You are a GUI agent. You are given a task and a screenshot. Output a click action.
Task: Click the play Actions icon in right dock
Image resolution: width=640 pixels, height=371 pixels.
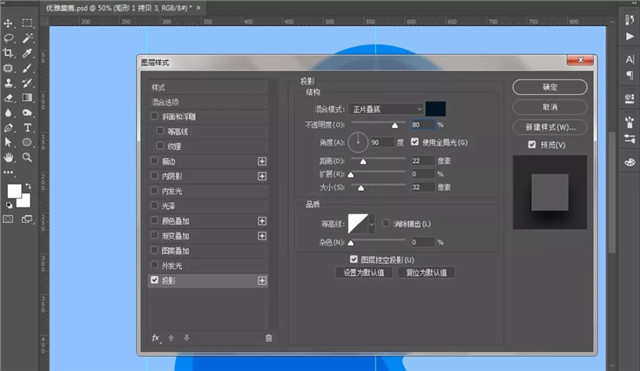pos(630,37)
